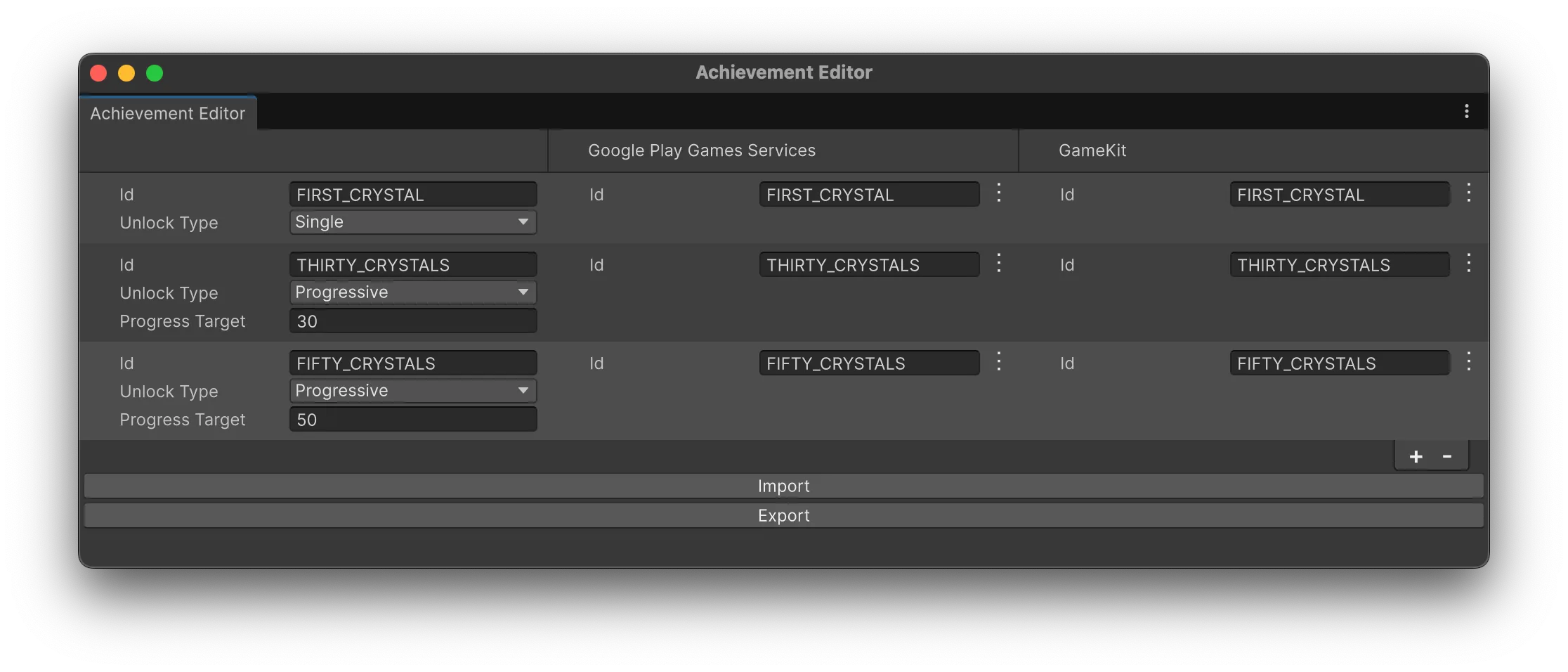Click the Google Play Games Services column header

click(701, 150)
